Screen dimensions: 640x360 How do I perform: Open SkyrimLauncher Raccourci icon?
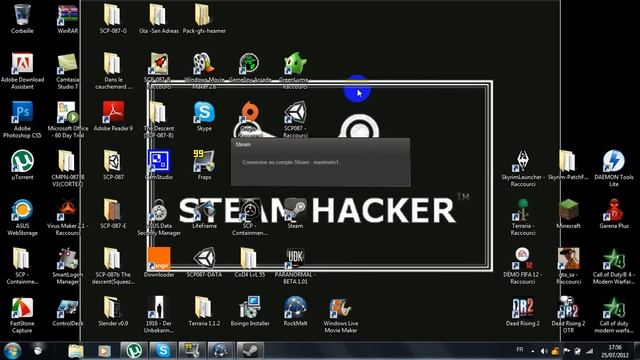coord(523,168)
